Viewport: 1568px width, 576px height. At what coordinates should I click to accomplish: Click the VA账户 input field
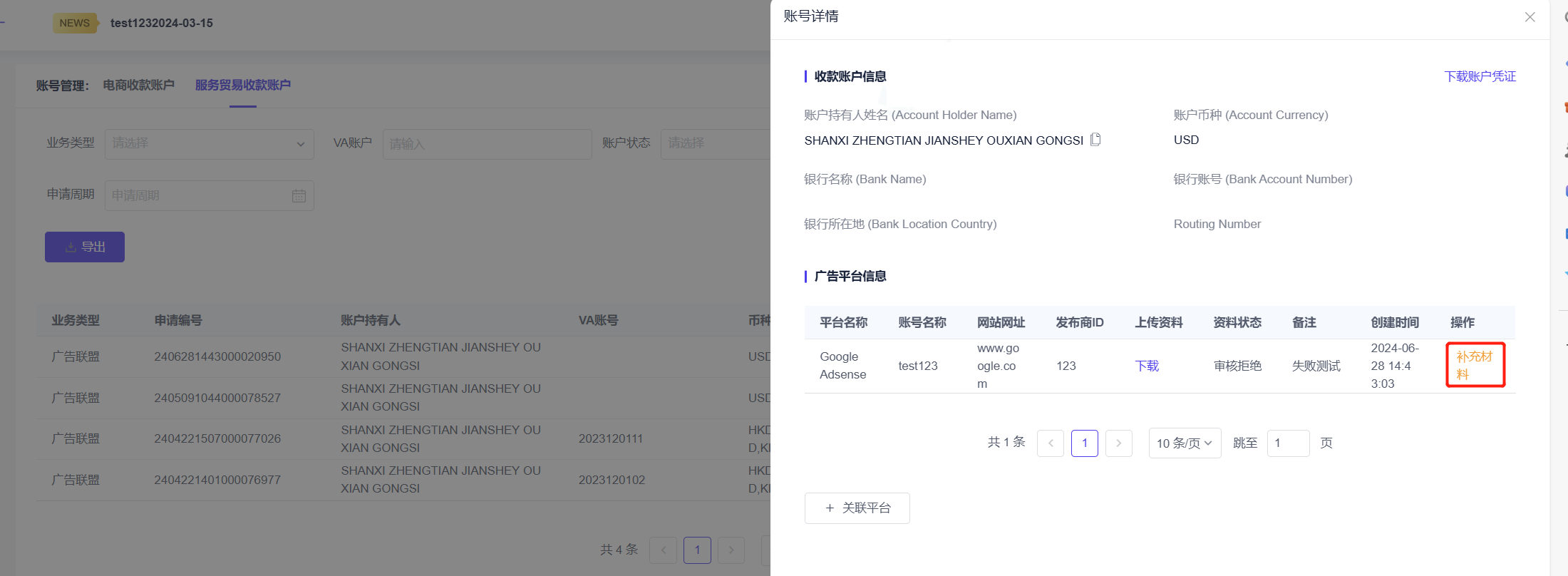[487, 144]
